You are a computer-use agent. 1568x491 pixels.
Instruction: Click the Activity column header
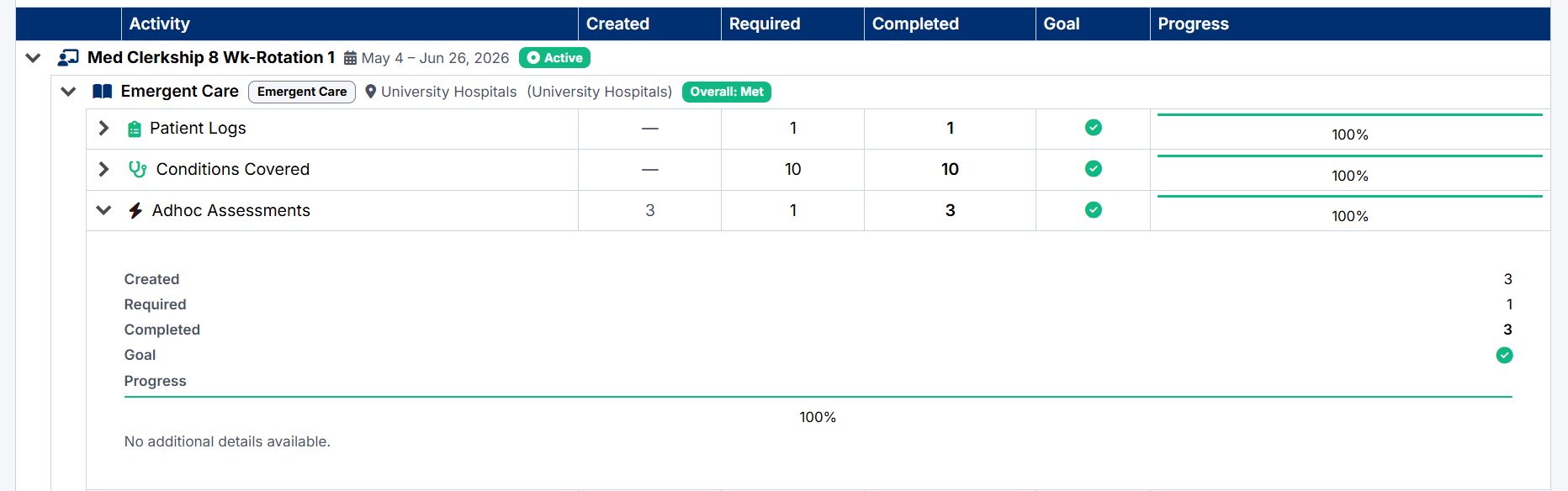click(x=350, y=24)
